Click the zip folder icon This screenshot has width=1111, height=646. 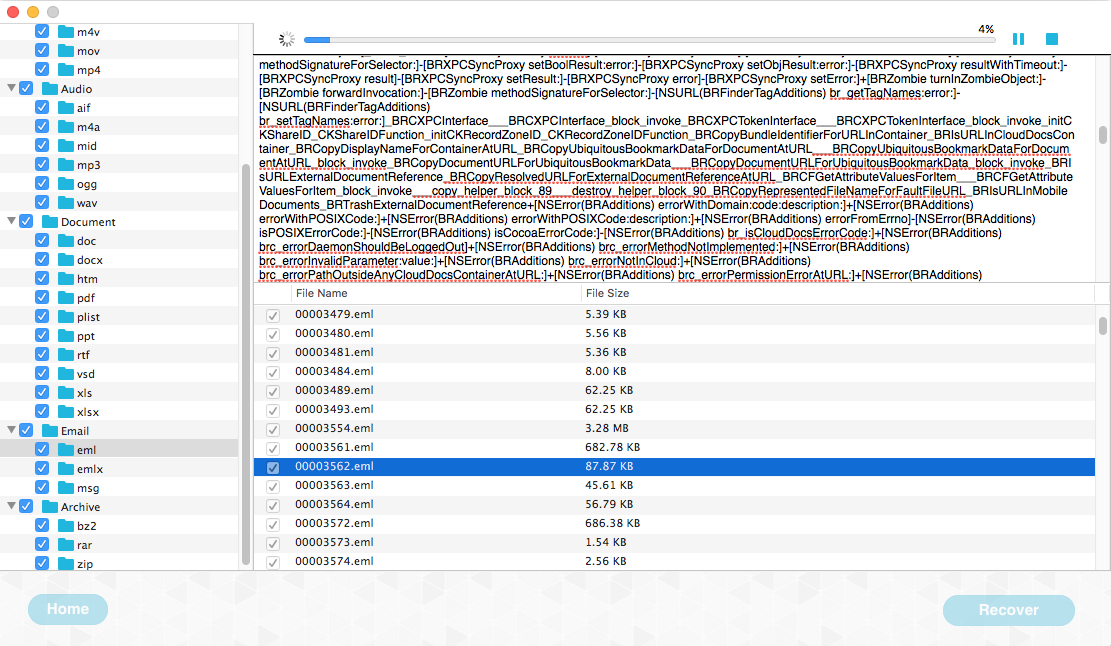[x=66, y=563]
